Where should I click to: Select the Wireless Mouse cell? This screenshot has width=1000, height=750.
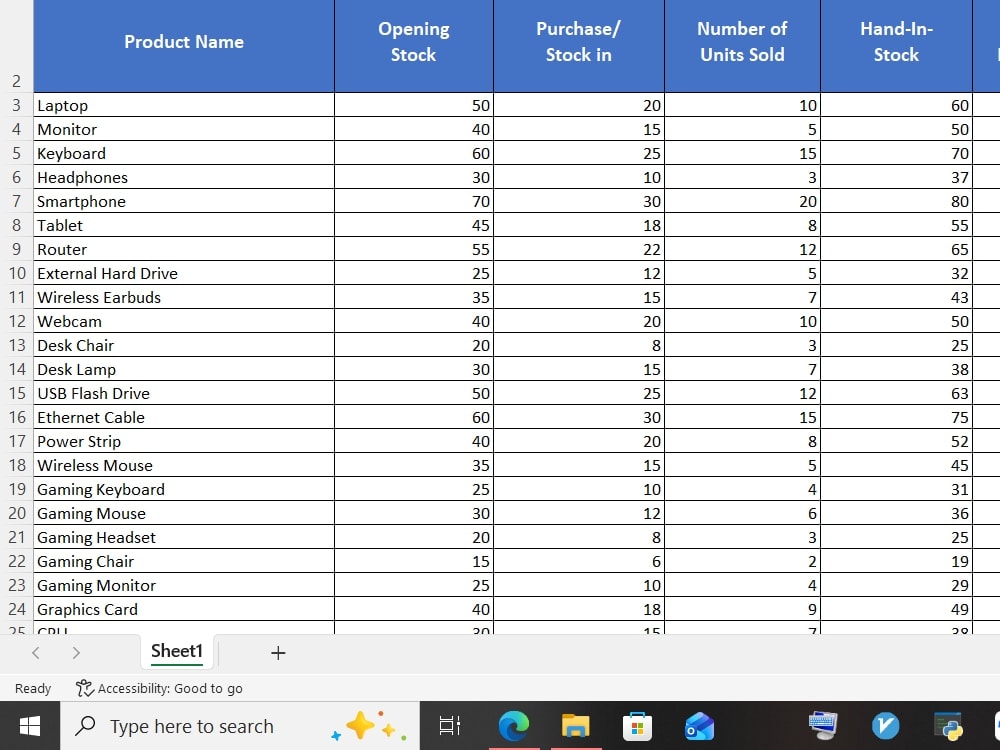click(x=184, y=465)
